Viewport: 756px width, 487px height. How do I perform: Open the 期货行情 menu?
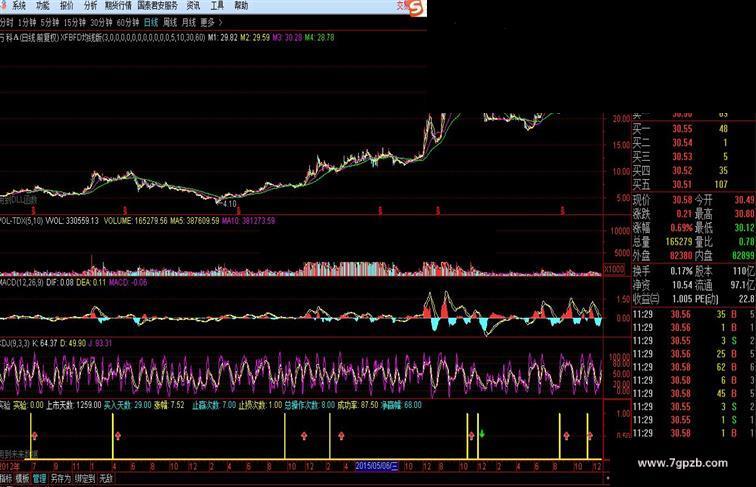[x=118, y=6]
